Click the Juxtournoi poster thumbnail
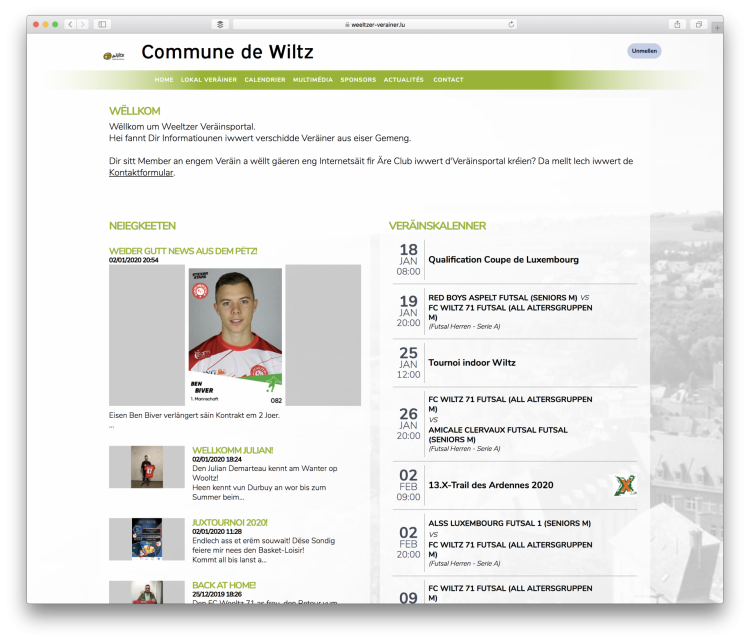Image resolution: width=750 pixels, height=642 pixels. [x=147, y=539]
